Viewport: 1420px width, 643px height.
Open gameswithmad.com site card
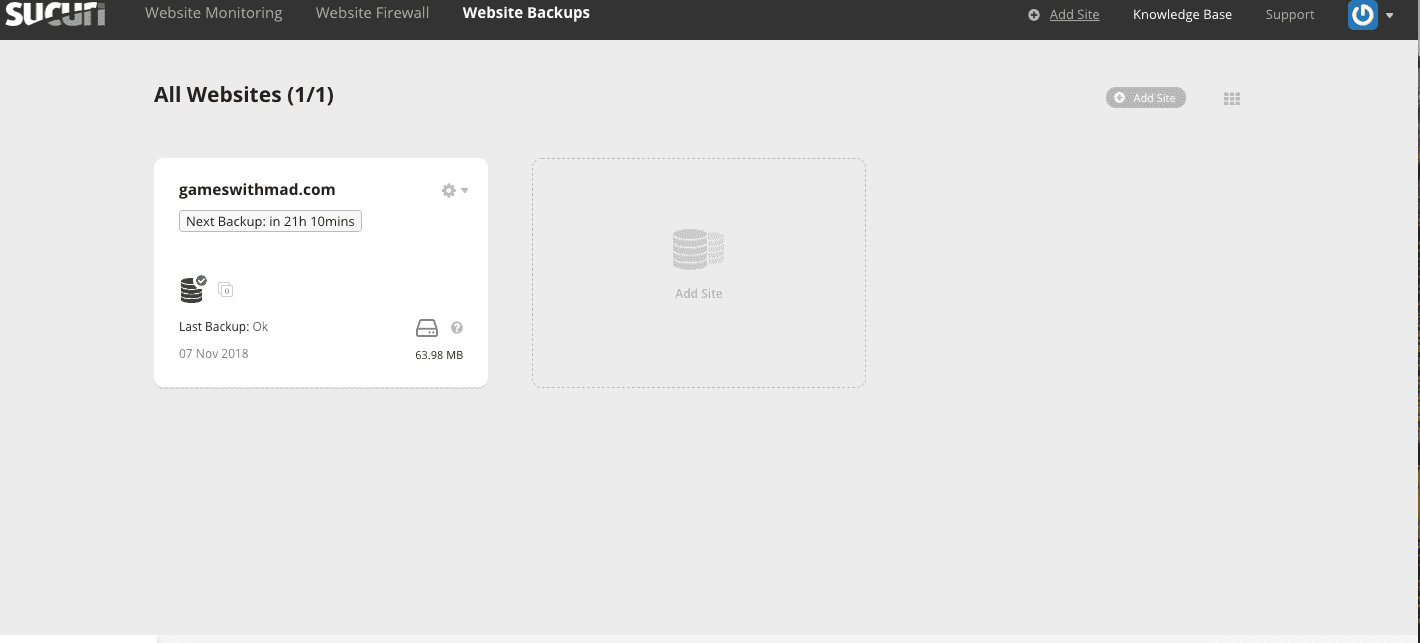coord(257,190)
